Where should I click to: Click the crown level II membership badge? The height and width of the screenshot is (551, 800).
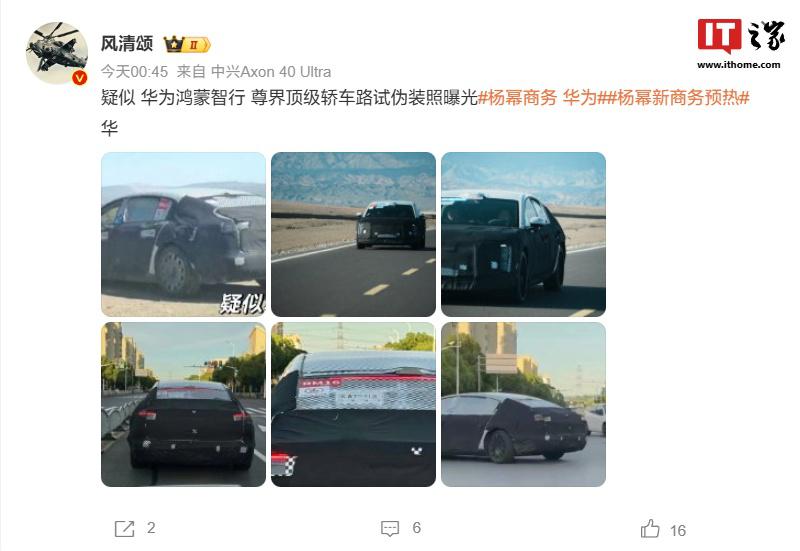click(x=187, y=44)
